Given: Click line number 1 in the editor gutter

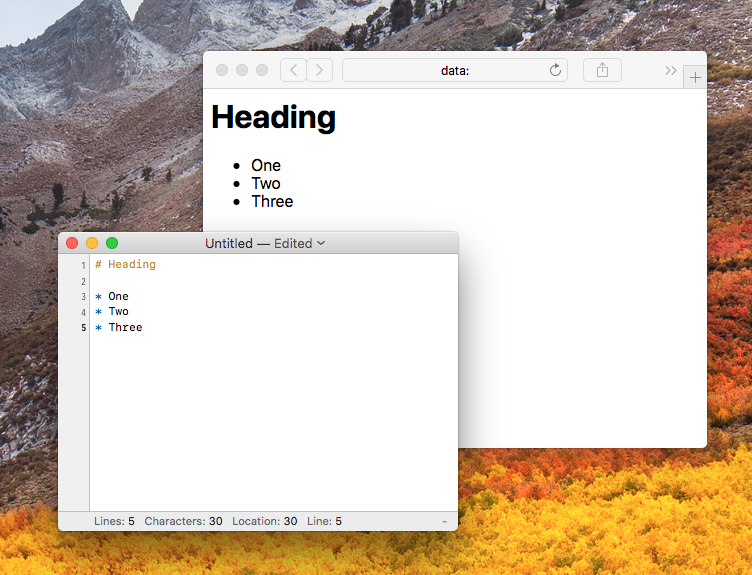Looking at the screenshot, I should tap(83, 265).
